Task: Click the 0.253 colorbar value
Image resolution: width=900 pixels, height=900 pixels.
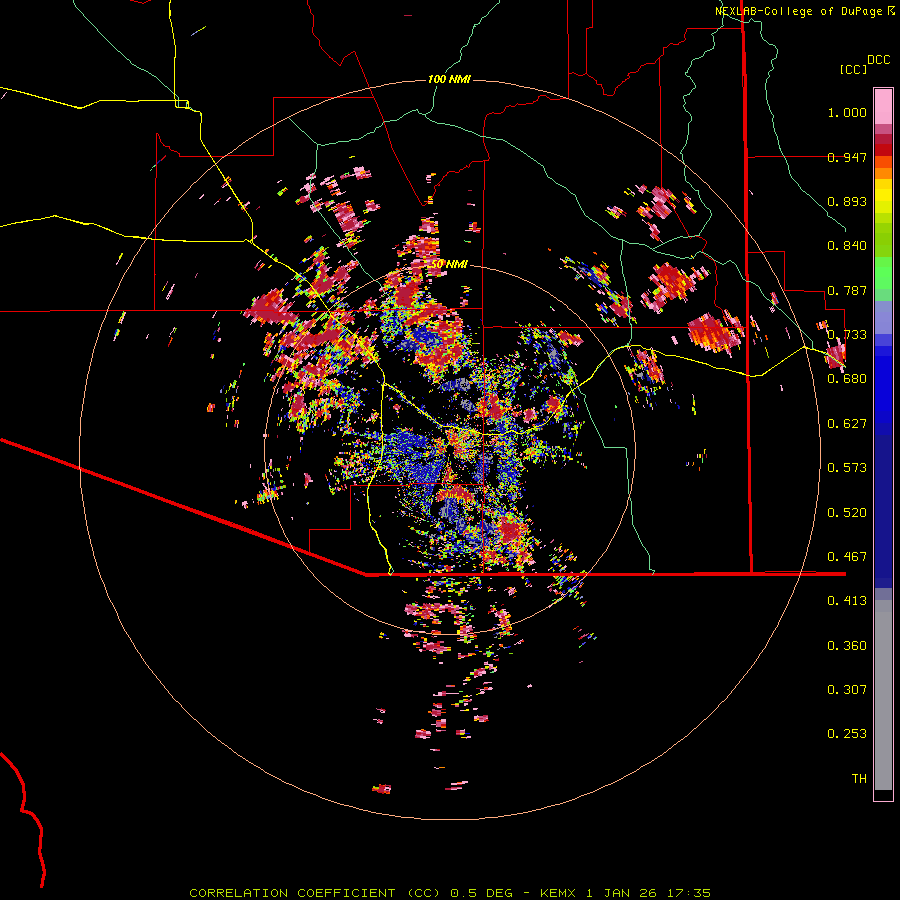Action: point(847,734)
